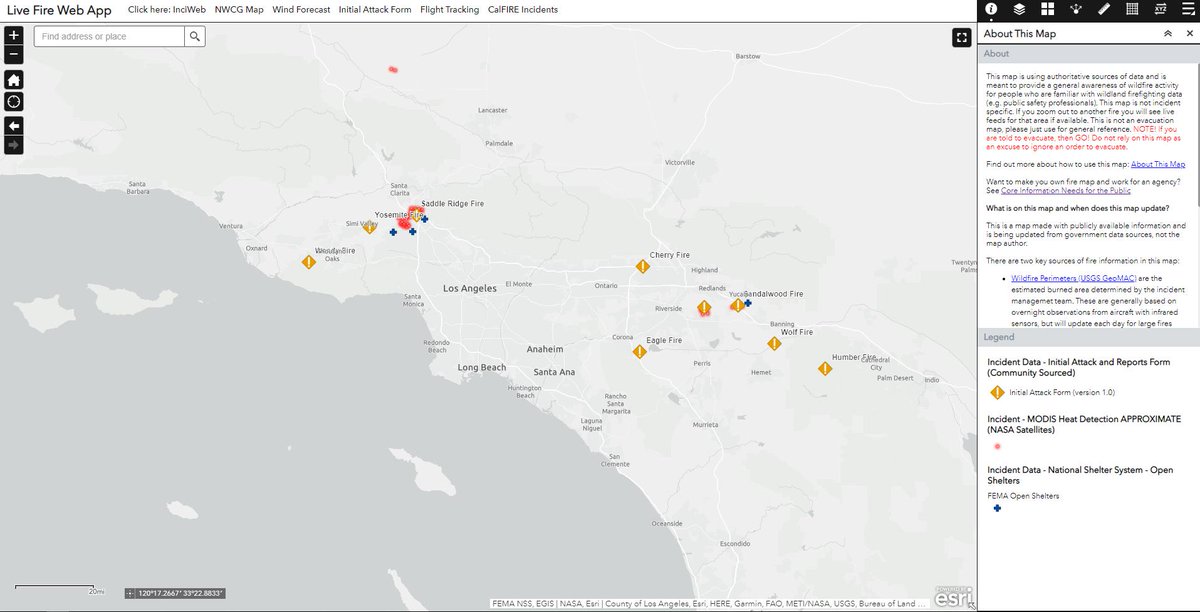The width and height of the screenshot is (1200, 612).
Task: Open the basemap gallery
Action: pos(1047,10)
